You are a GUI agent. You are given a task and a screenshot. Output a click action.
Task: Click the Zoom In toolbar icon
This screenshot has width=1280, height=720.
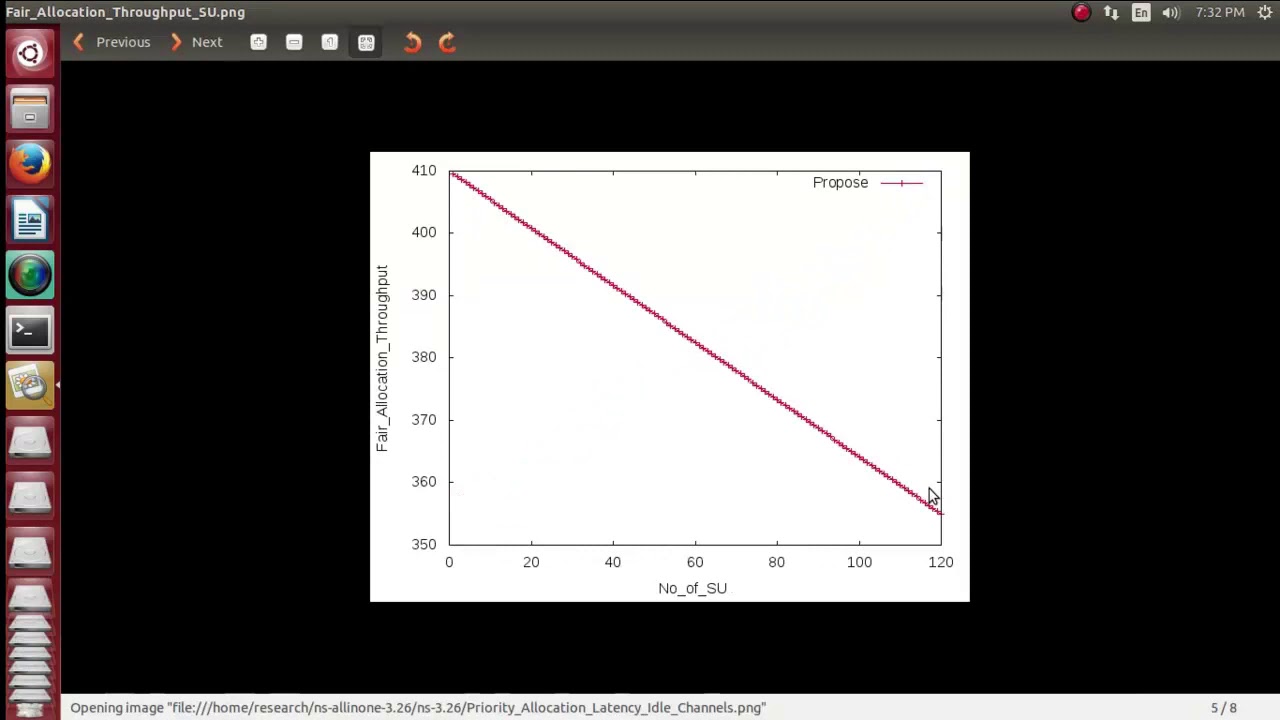tap(258, 42)
